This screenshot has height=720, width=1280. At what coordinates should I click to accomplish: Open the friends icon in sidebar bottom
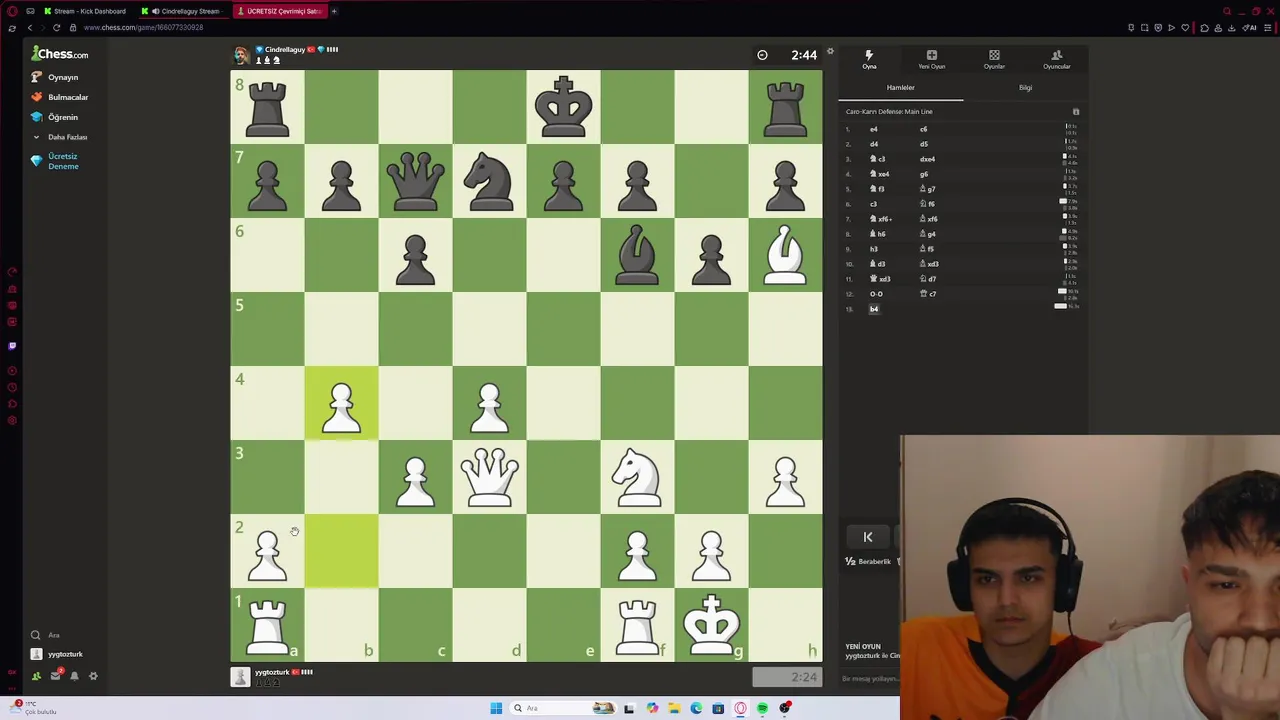(x=36, y=676)
